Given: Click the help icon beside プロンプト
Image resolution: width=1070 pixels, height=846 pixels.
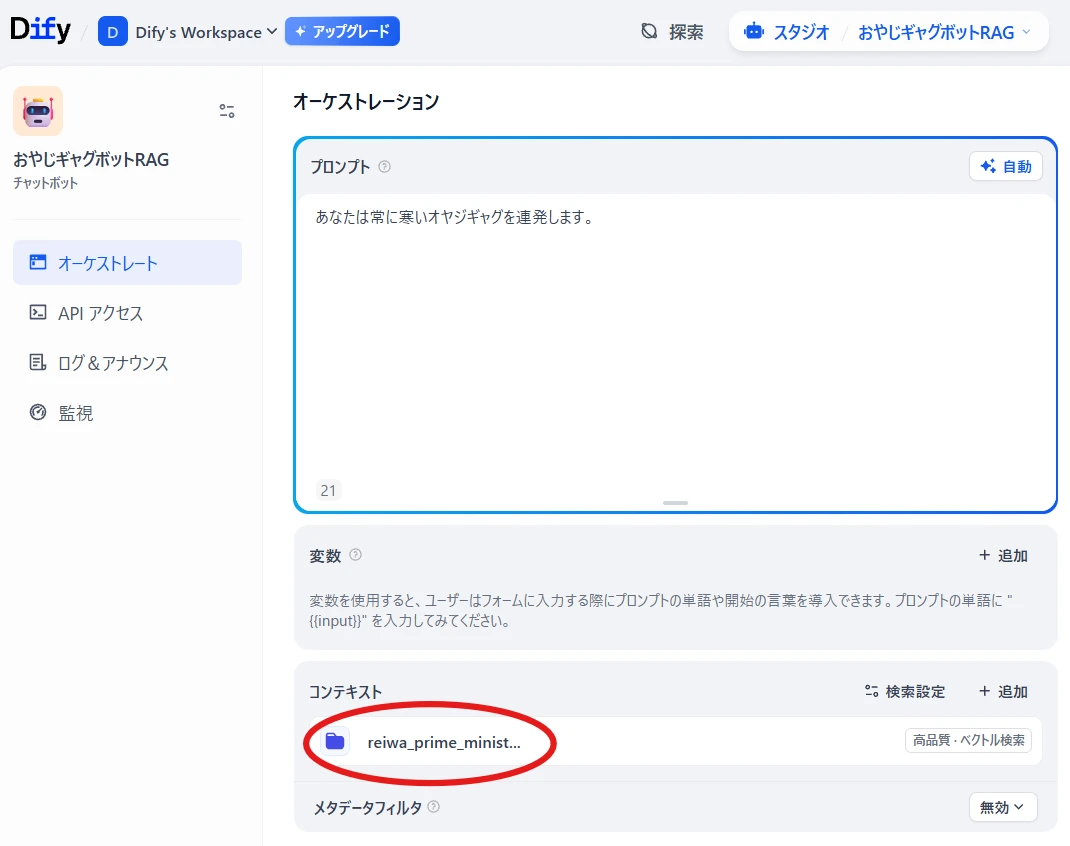Looking at the screenshot, I should coord(385,167).
